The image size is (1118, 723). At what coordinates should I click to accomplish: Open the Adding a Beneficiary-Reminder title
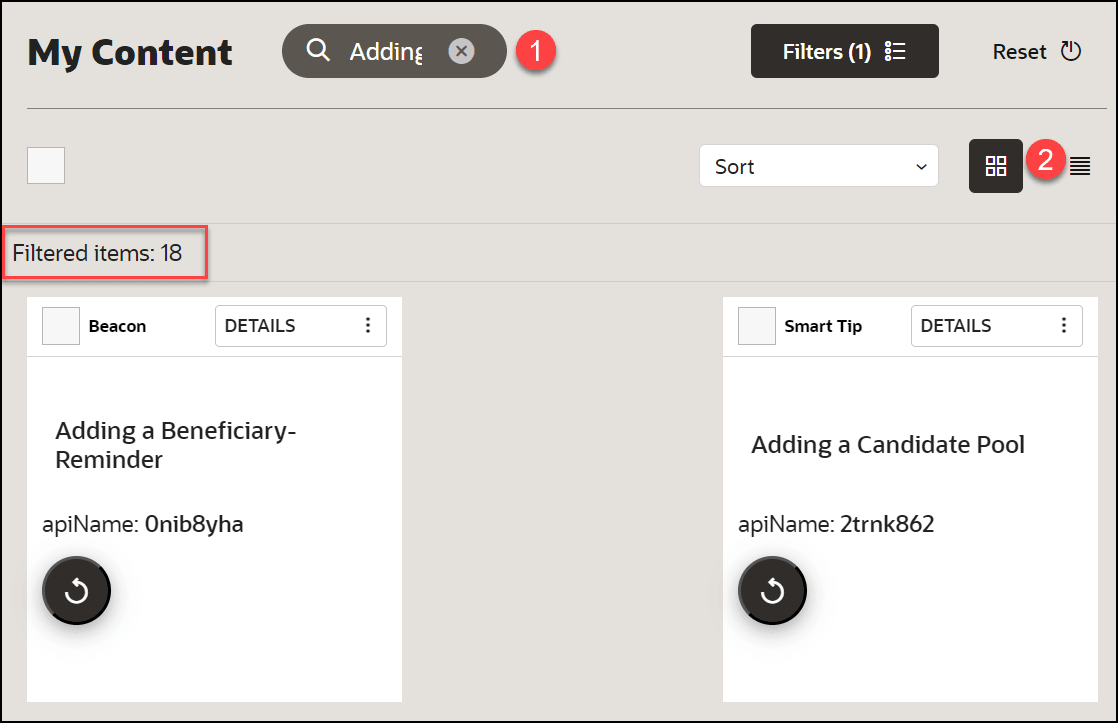(x=176, y=445)
